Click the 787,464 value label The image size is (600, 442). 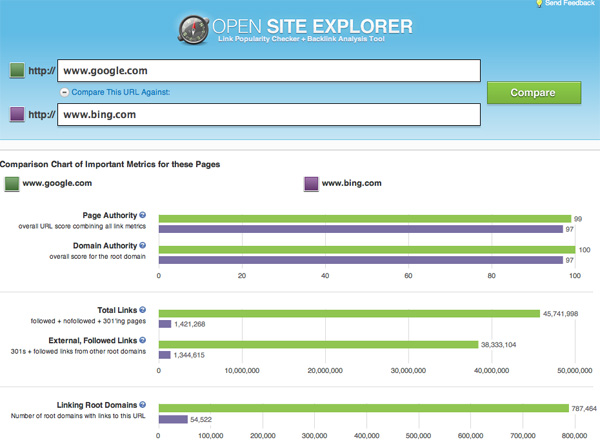pyautogui.click(x=584, y=409)
